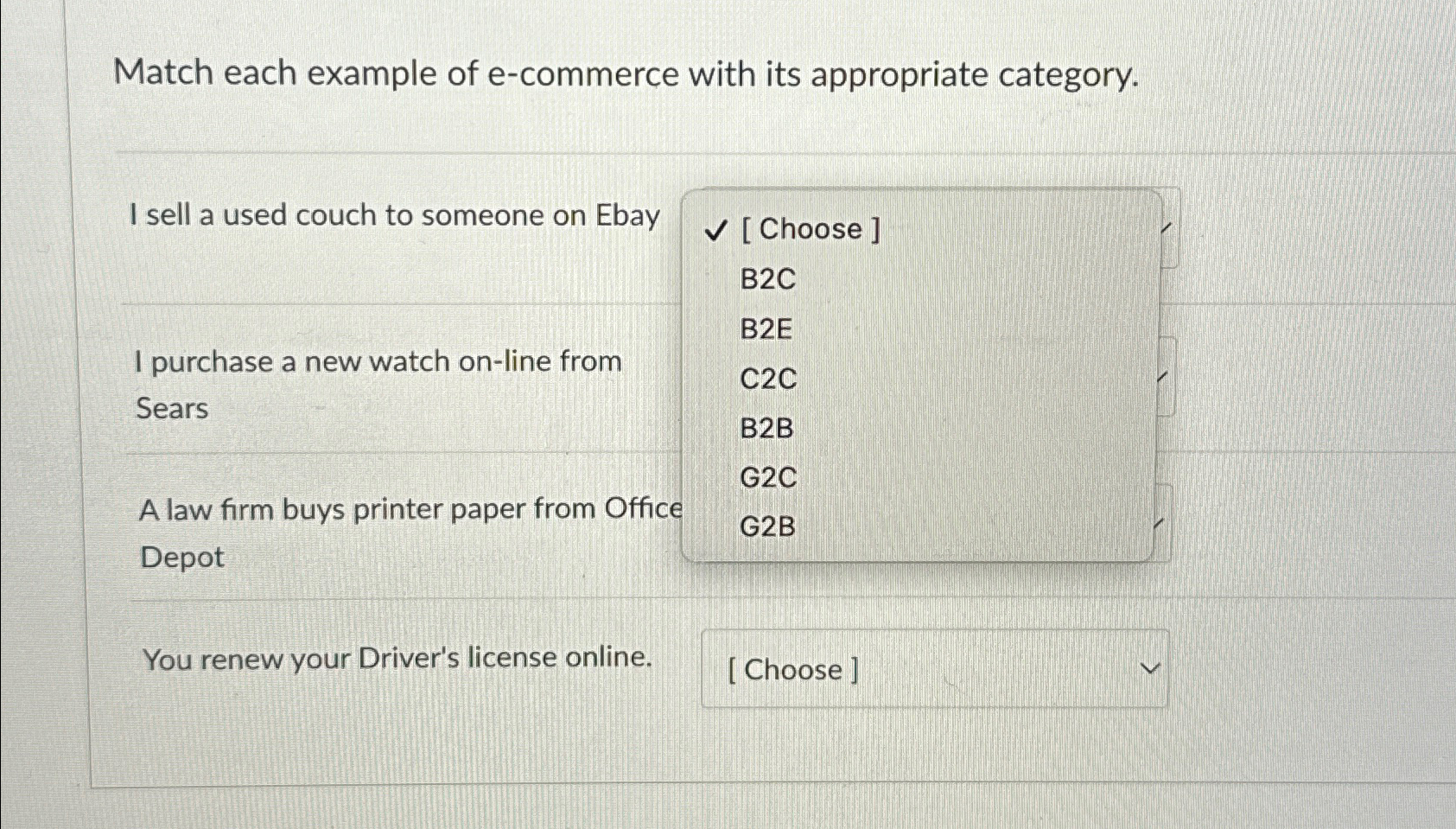Choose the checked [ Choose ] option

[x=808, y=228]
